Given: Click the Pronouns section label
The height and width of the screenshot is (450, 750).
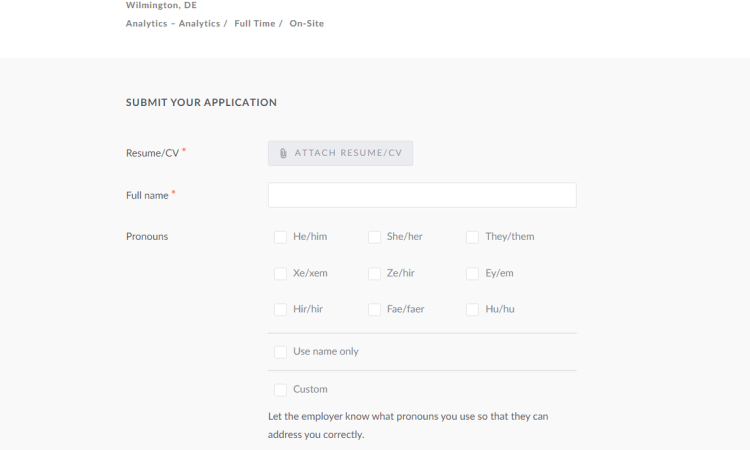Looking at the screenshot, I should pos(147,236).
